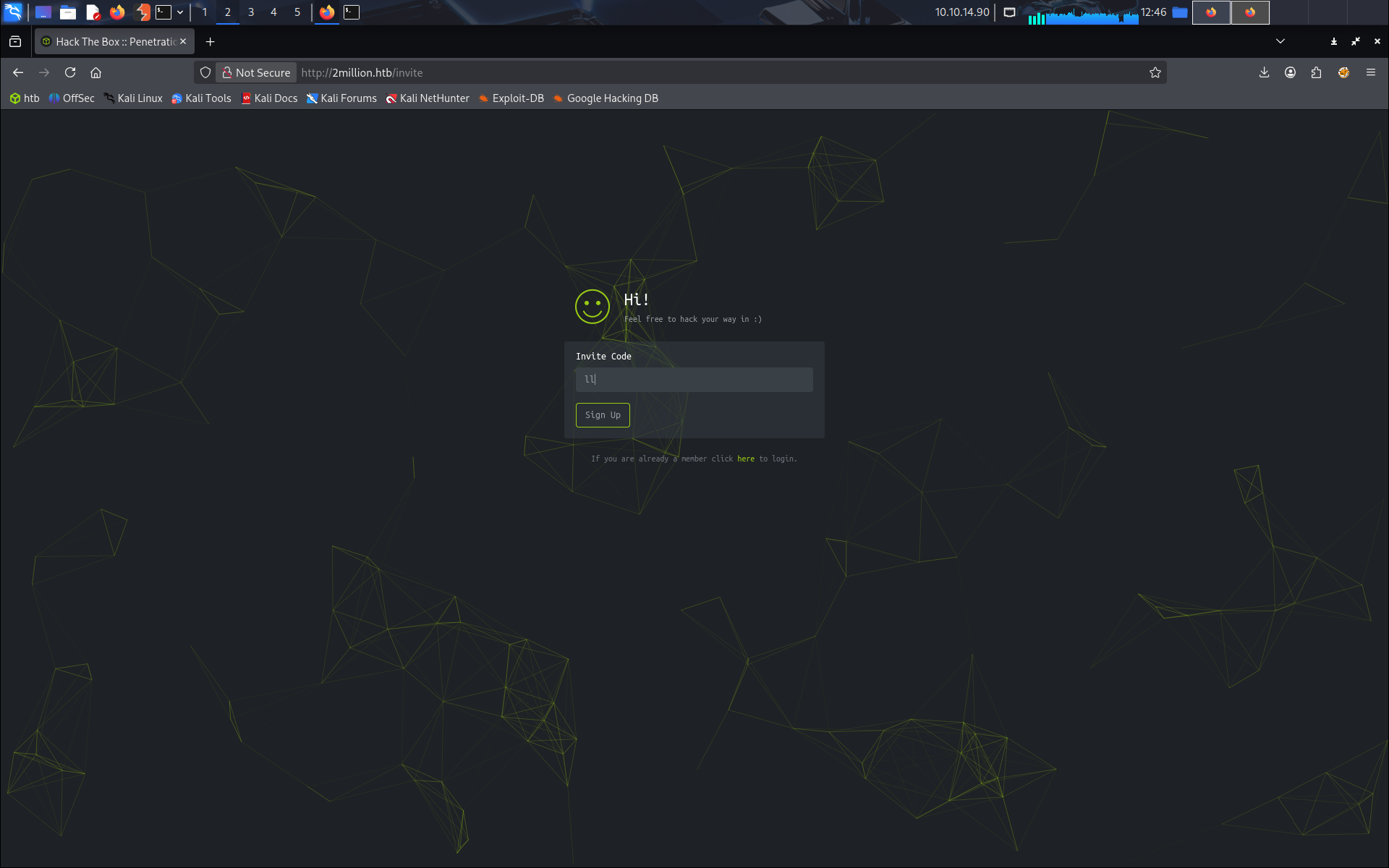Click the Not Secure connection indicator
This screenshot has width=1389, height=868.
[x=256, y=72]
